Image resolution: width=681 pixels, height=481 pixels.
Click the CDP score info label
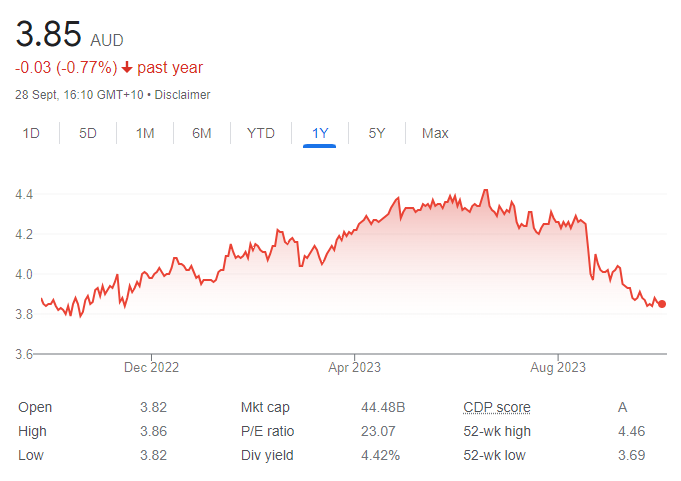[x=497, y=407]
